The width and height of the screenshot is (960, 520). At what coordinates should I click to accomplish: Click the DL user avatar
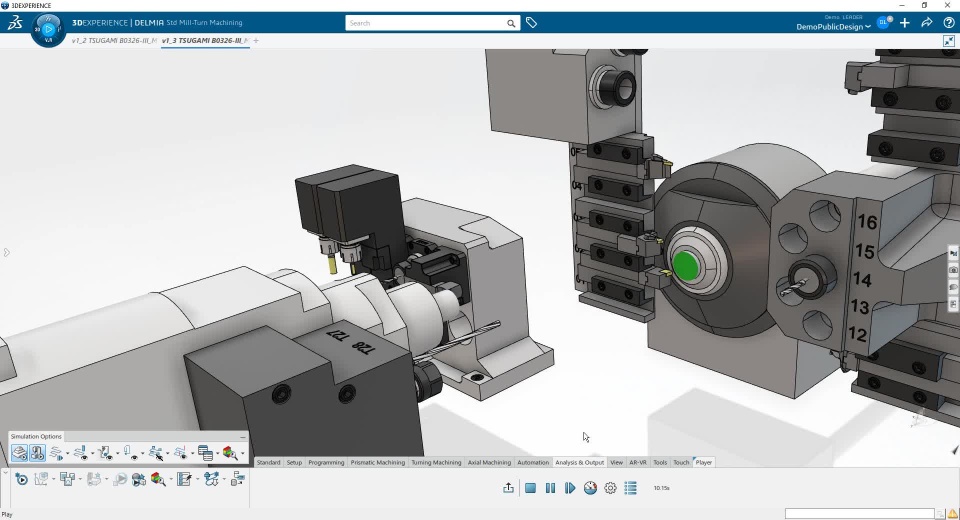pyautogui.click(x=883, y=23)
